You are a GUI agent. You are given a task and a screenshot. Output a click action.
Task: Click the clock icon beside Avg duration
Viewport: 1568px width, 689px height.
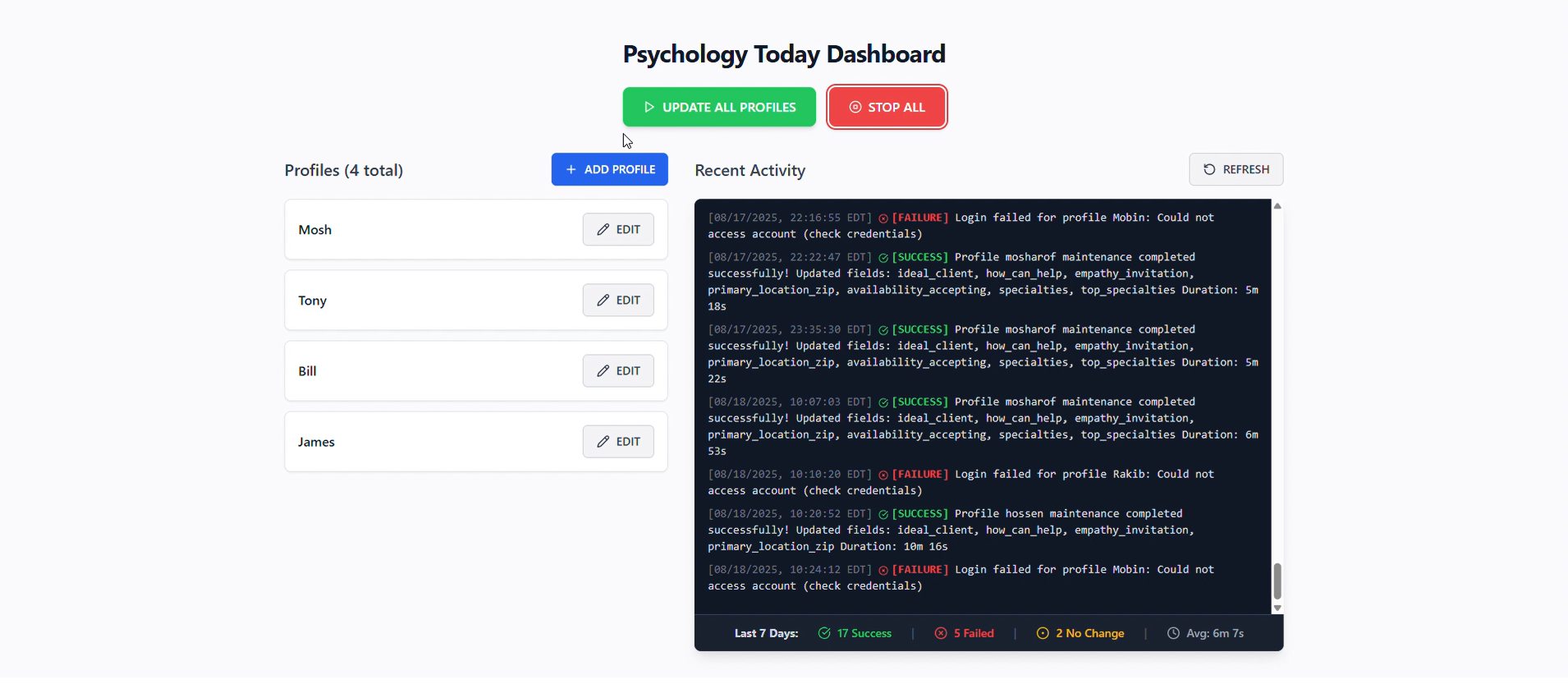[1173, 633]
